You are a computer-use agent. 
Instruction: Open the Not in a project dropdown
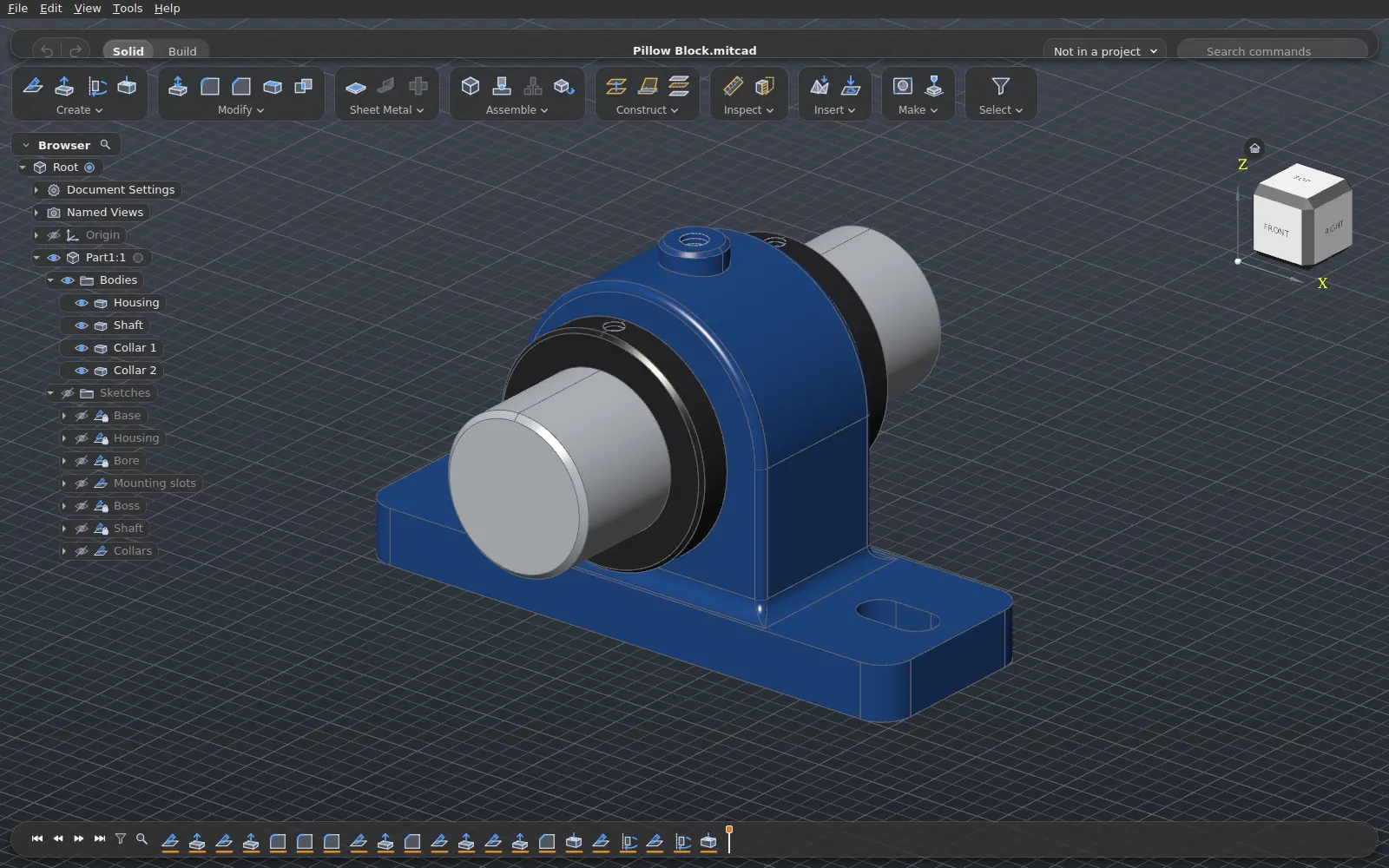pyautogui.click(x=1105, y=51)
